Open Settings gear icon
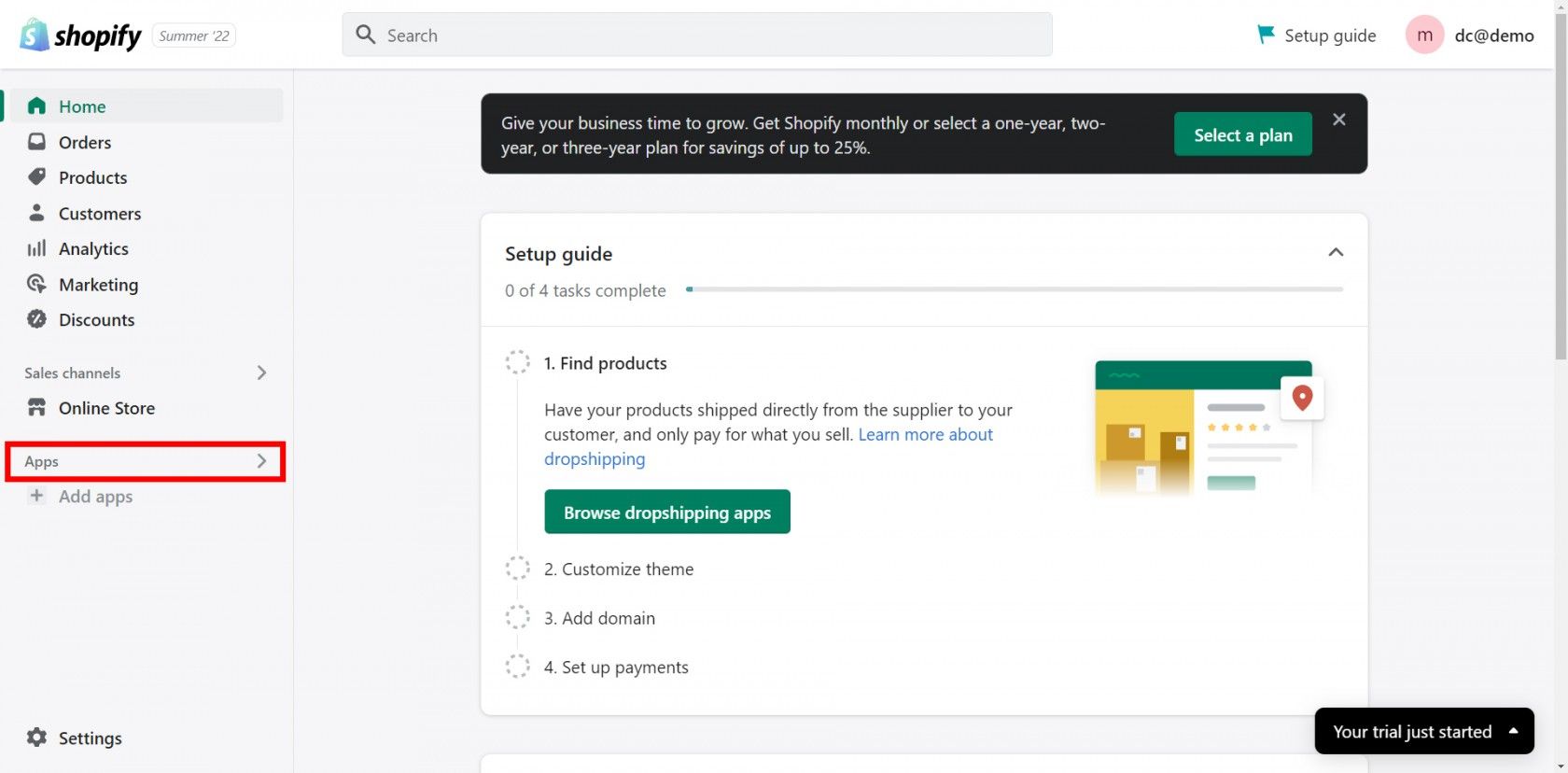The image size is (1568, 773). [x=36, y=738]
